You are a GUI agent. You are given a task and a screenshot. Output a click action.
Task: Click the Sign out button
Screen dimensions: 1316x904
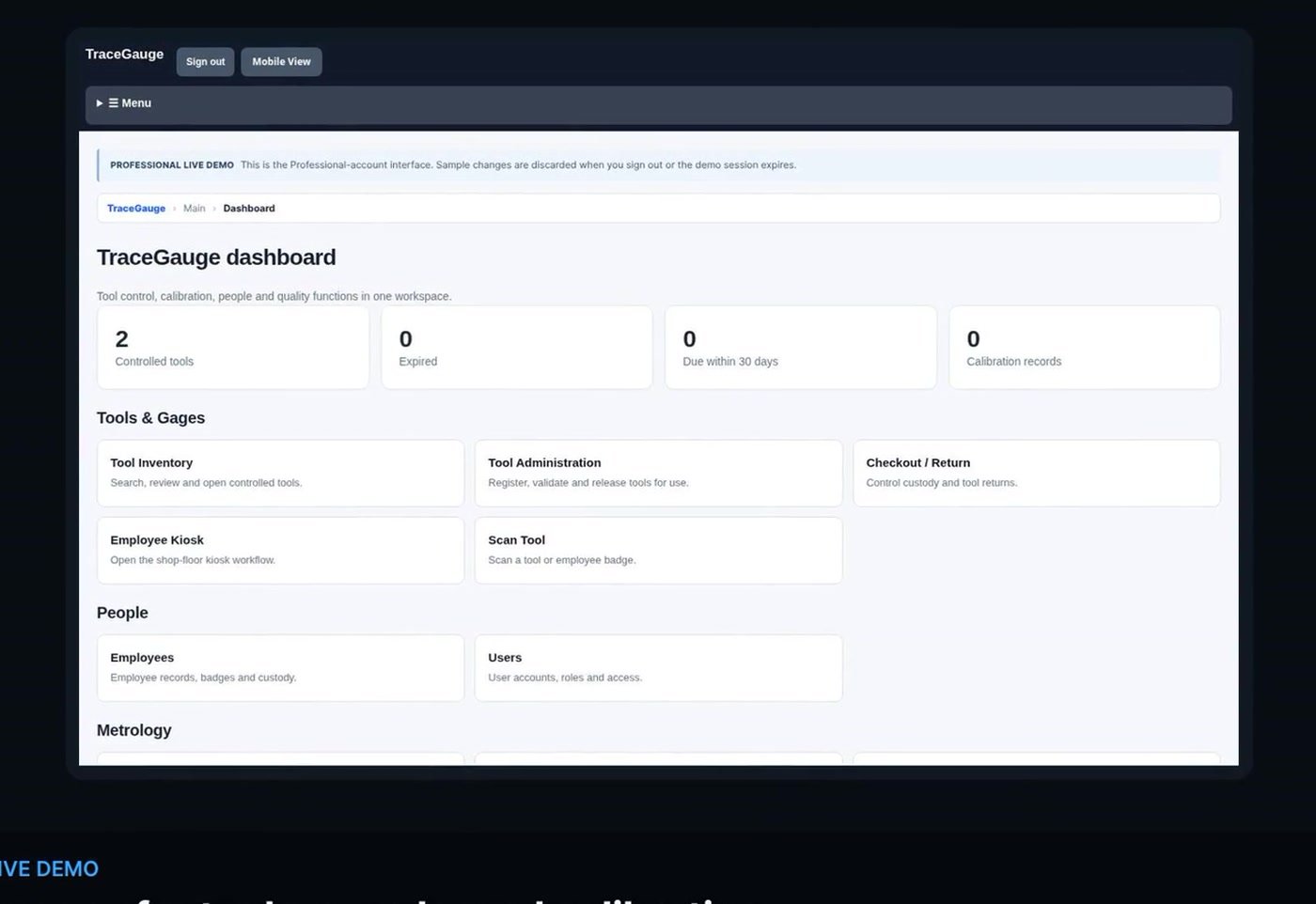(x=205, y=62)
